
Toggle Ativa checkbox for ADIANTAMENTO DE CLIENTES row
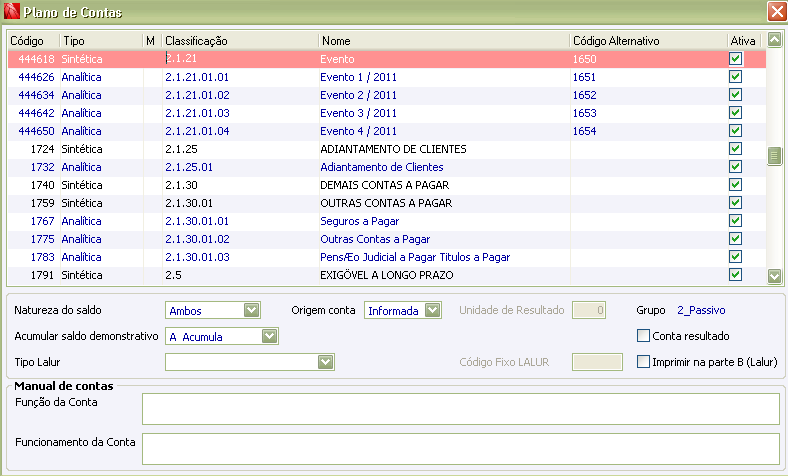pos(735,149)
